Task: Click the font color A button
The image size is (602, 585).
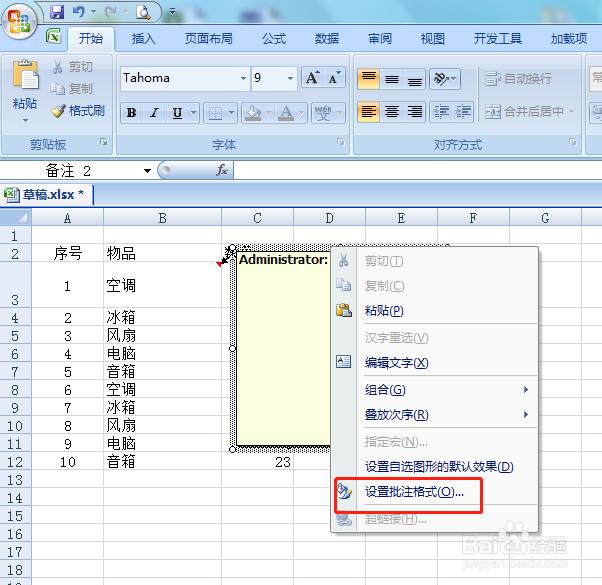Action: [x=286, y=112]
